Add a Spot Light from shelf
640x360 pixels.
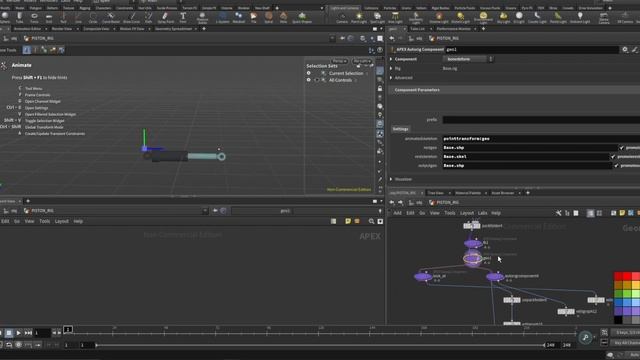point(377,18)
